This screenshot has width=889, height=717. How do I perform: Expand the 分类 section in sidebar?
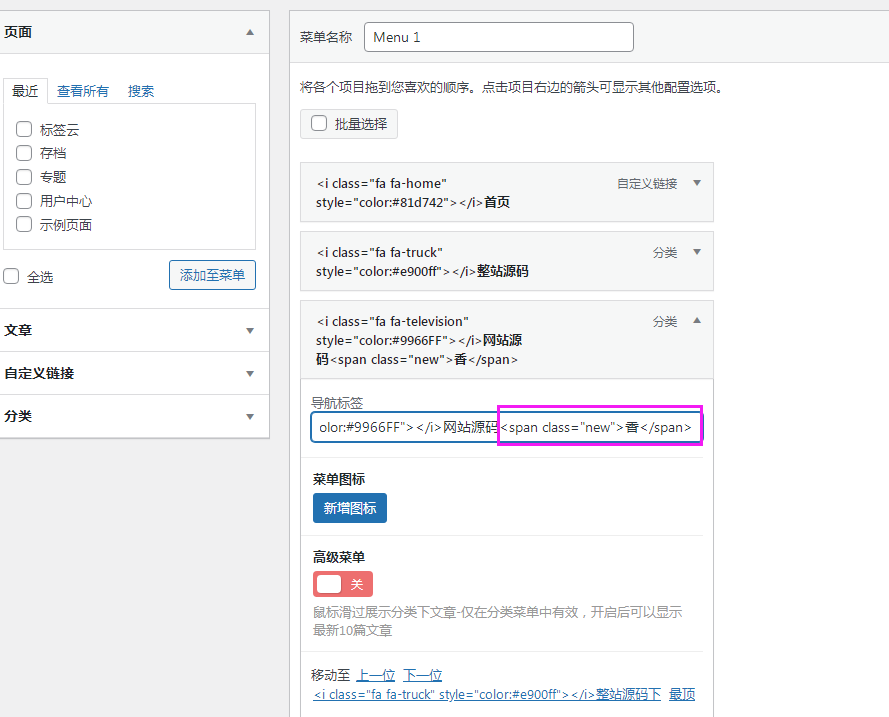click(x=250, y=416)
